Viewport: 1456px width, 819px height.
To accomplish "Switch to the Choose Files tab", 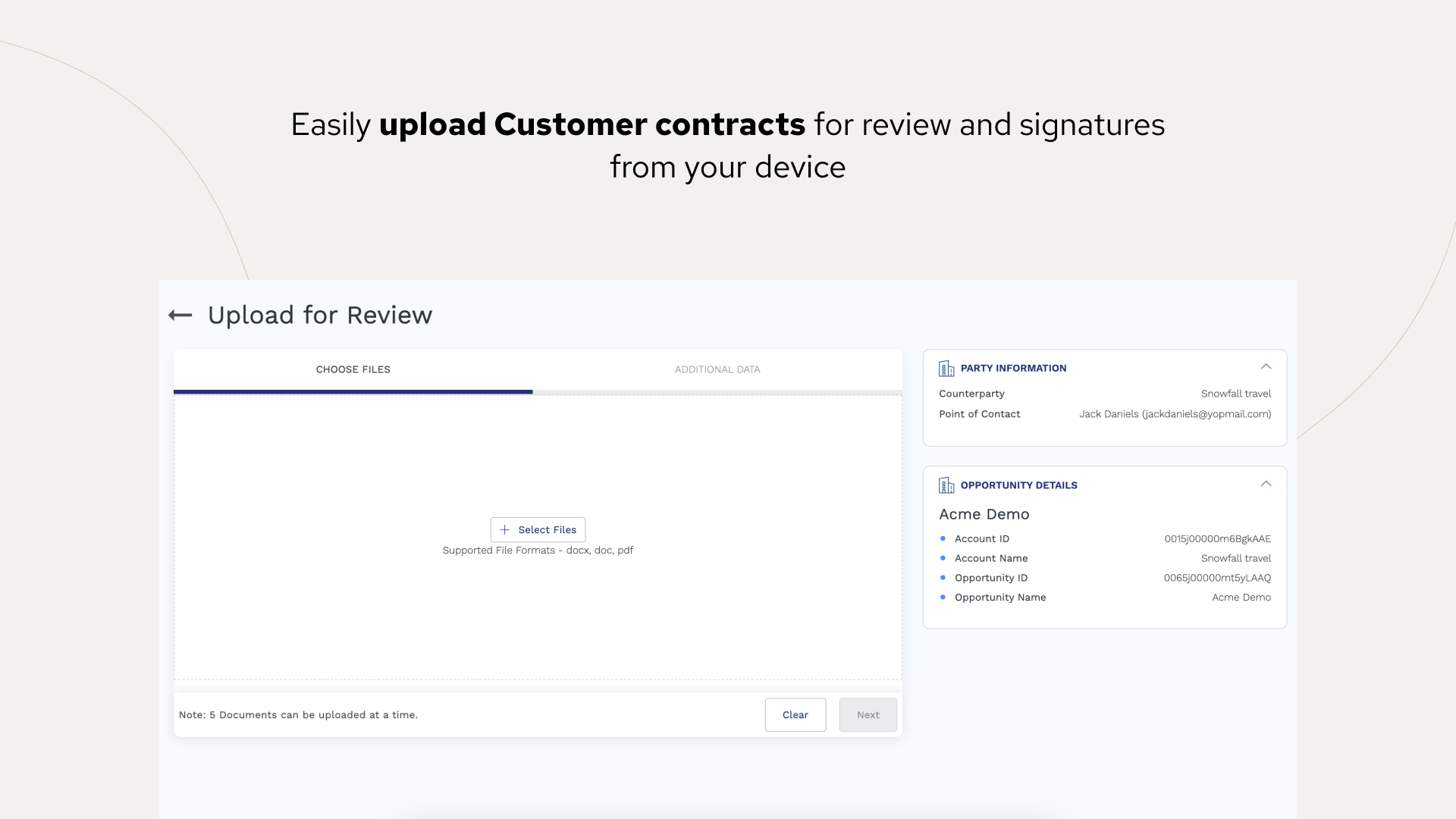I will click(353, 370).
